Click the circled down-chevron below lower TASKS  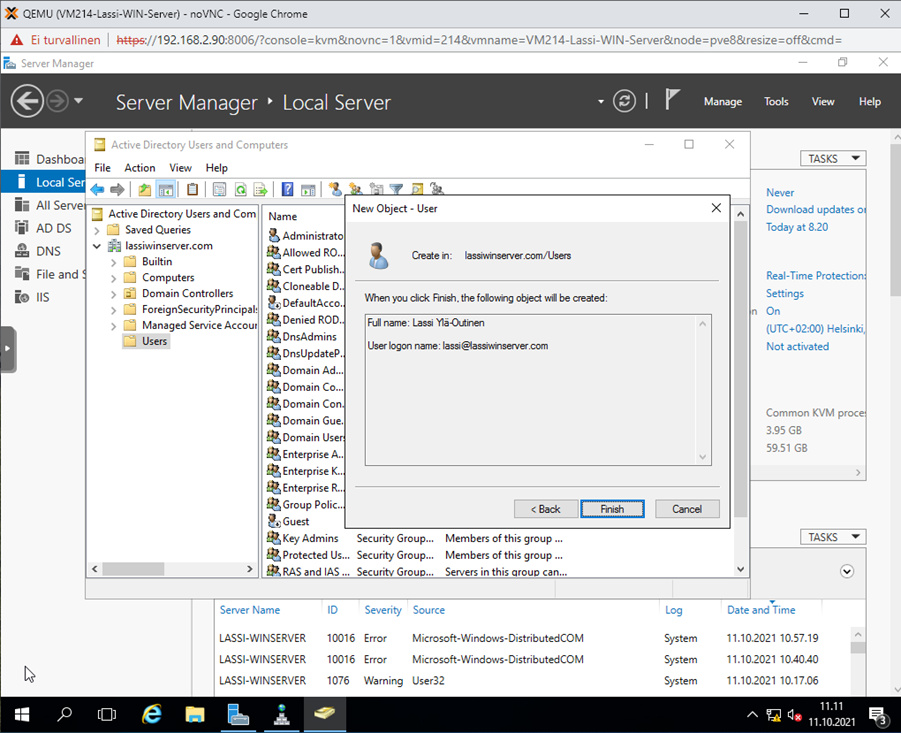tap(846, 571)
